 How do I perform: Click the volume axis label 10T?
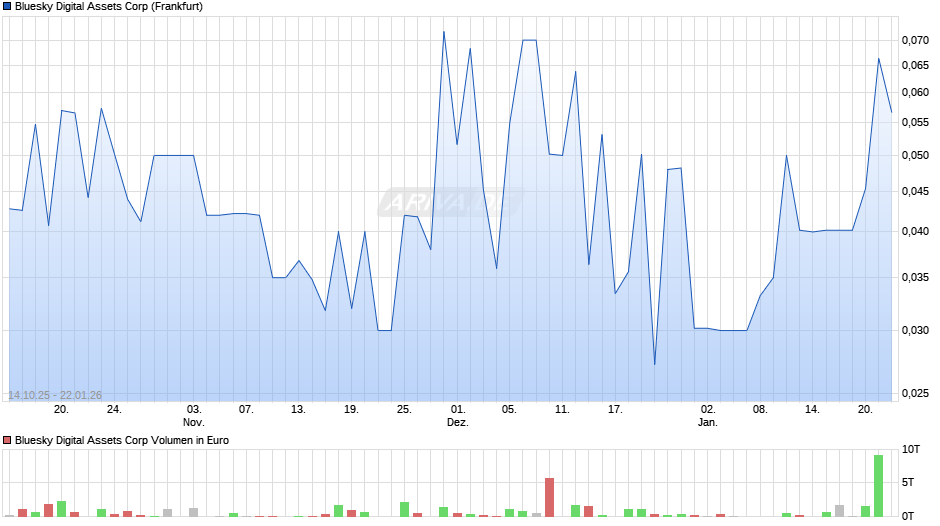coord(911,449)
